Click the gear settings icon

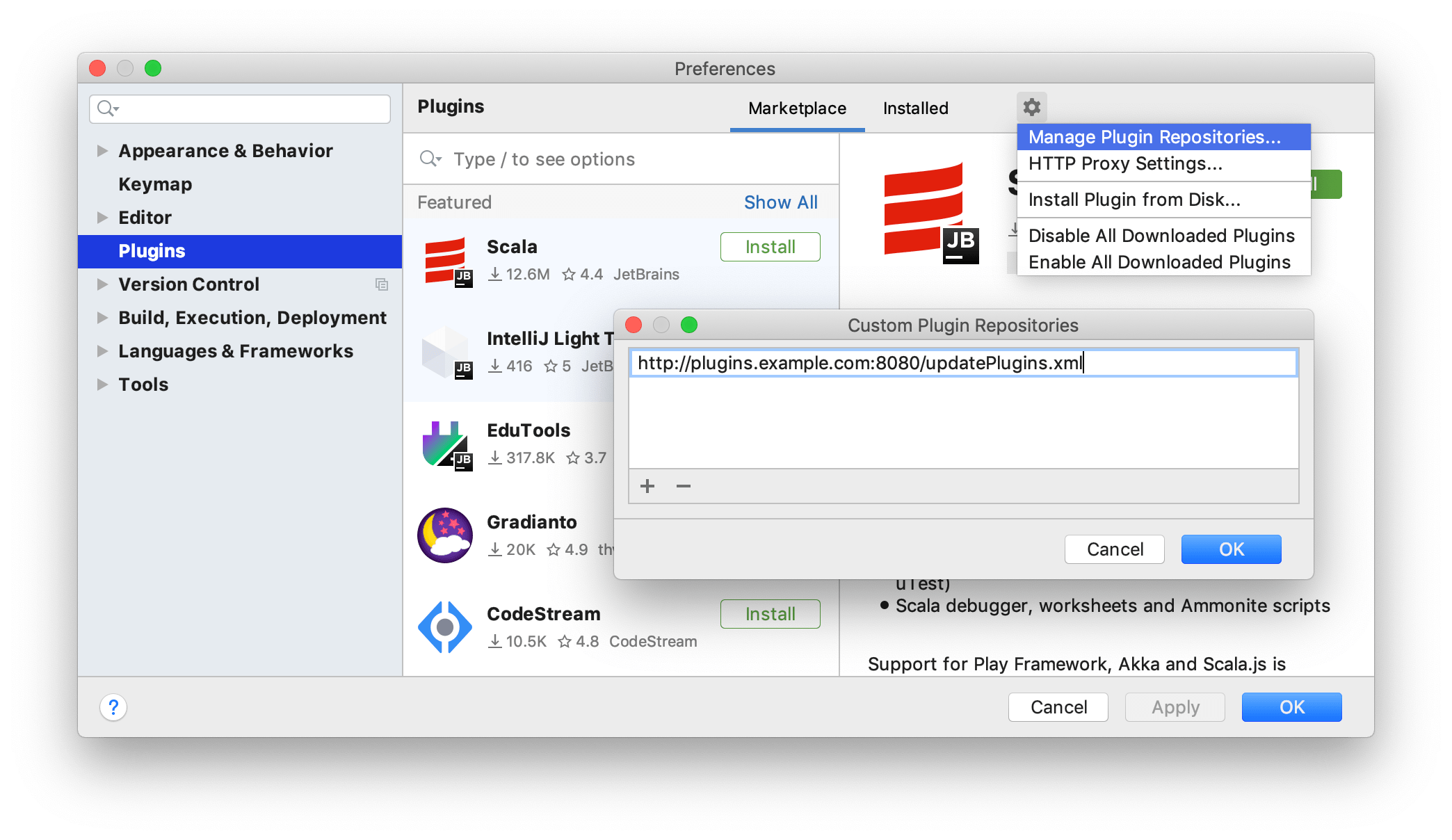pyautogui.click(x=1030, y=107)
